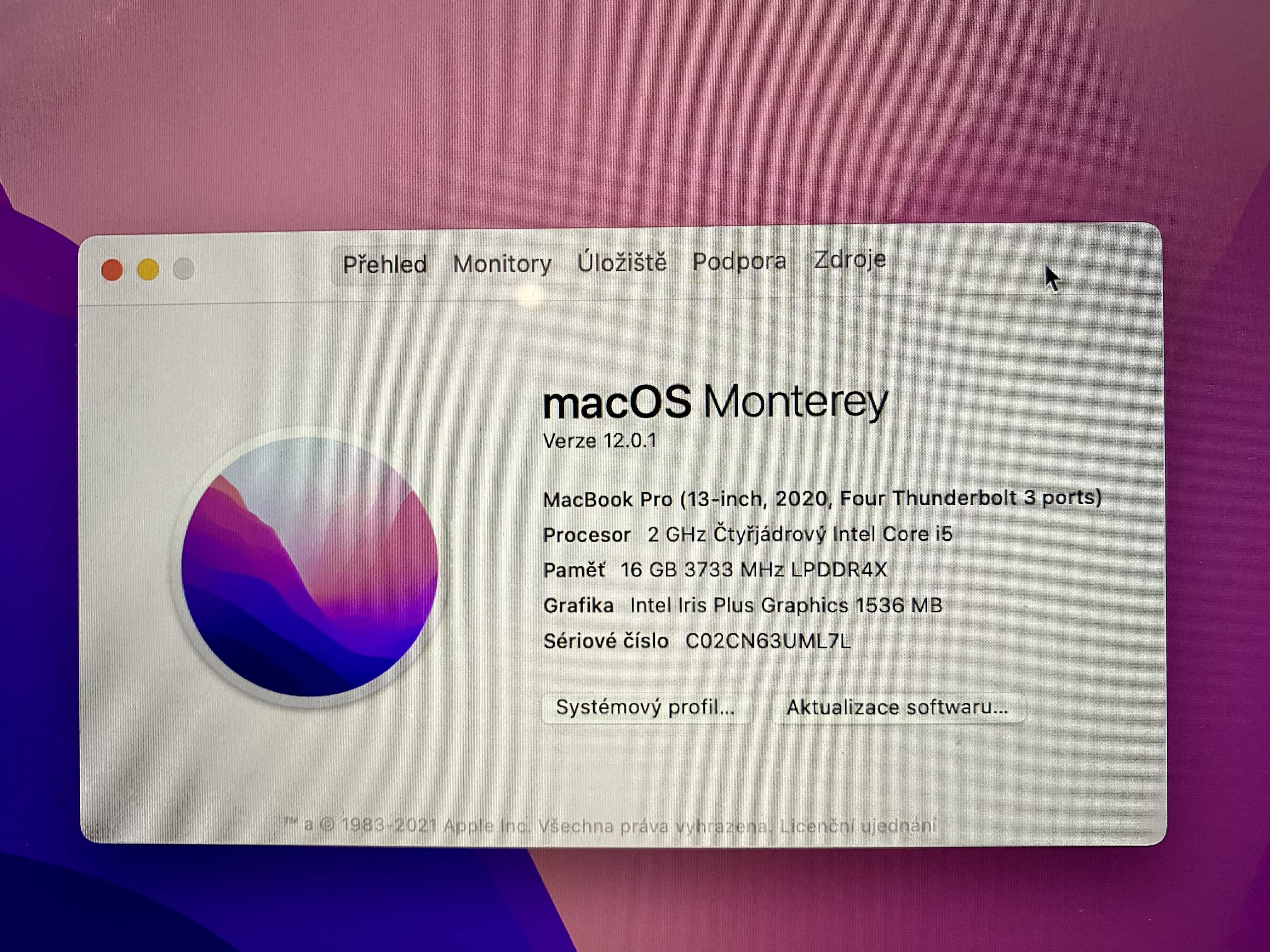The image size is (1270, 952).
Task: Click the Verze 12.0.1 version text
Action: (599, 441)
